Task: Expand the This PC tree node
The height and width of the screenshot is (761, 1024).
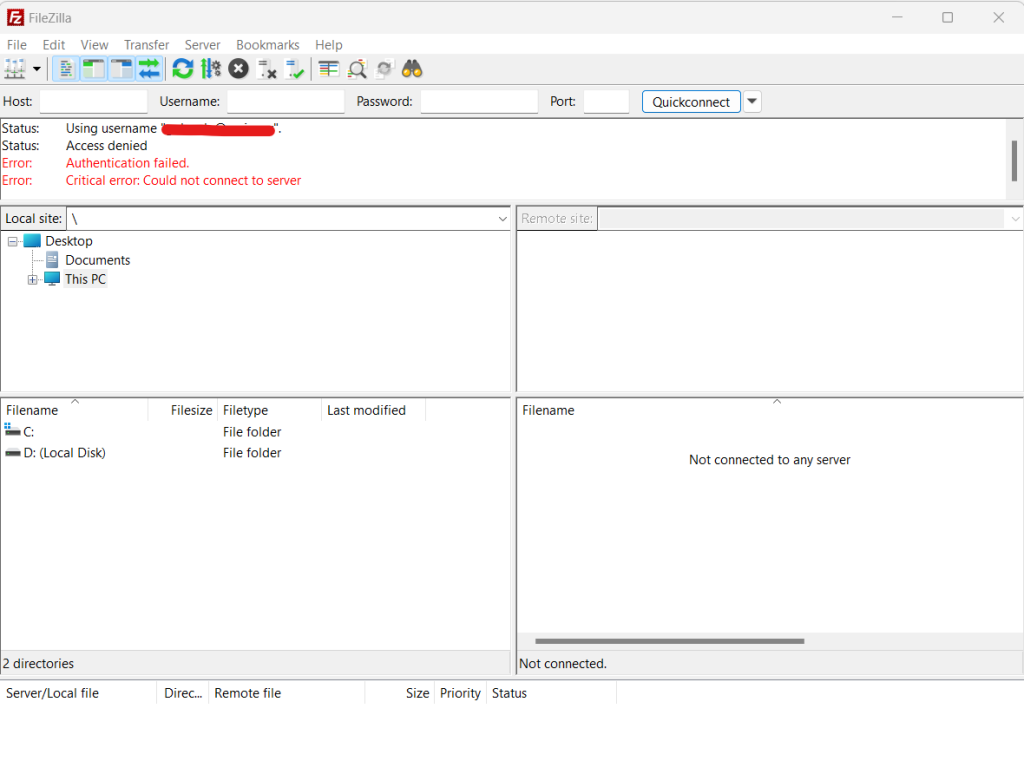Action: 31,279
